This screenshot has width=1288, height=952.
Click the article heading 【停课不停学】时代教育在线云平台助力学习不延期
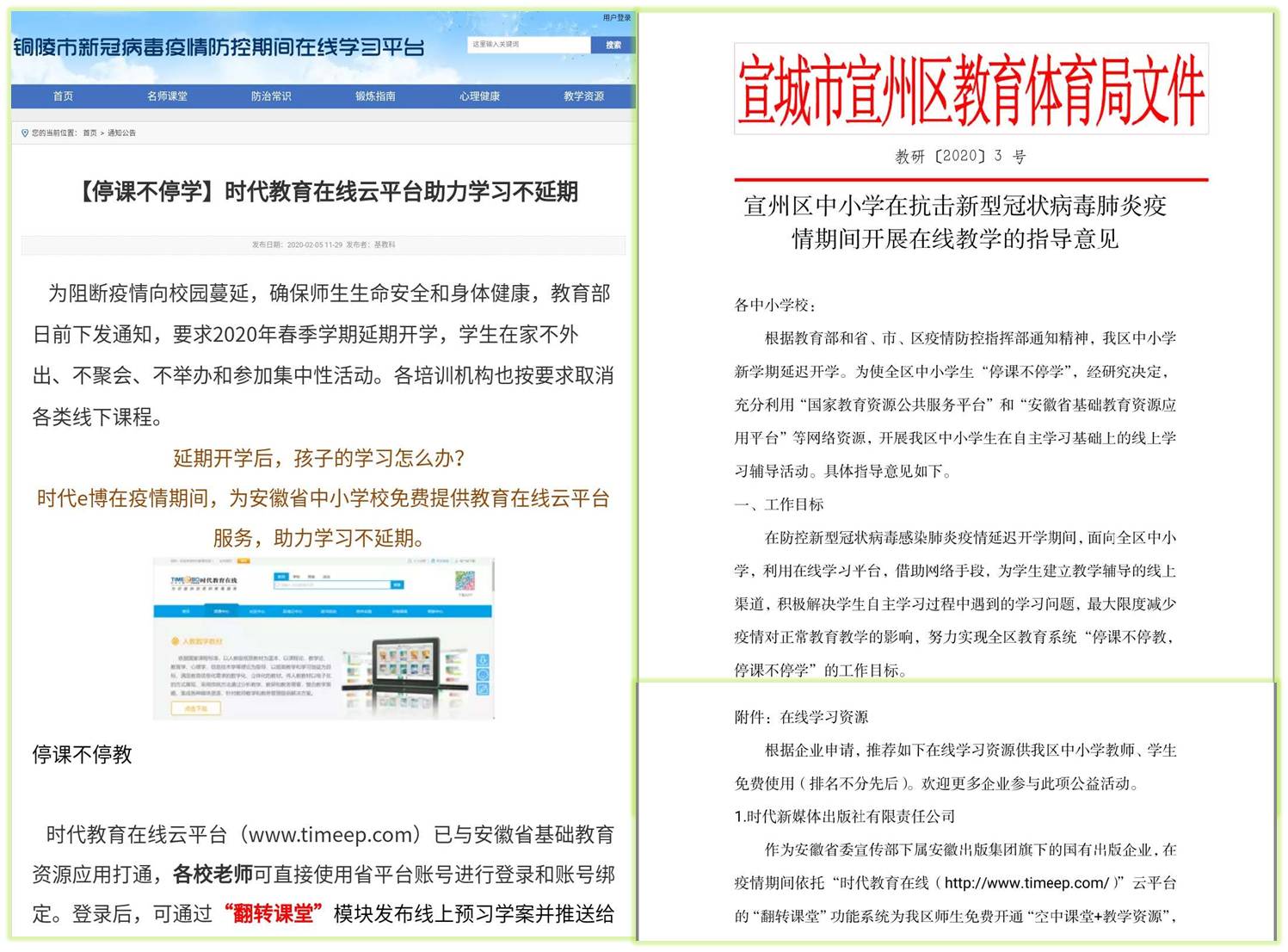(x=326, y=191)
